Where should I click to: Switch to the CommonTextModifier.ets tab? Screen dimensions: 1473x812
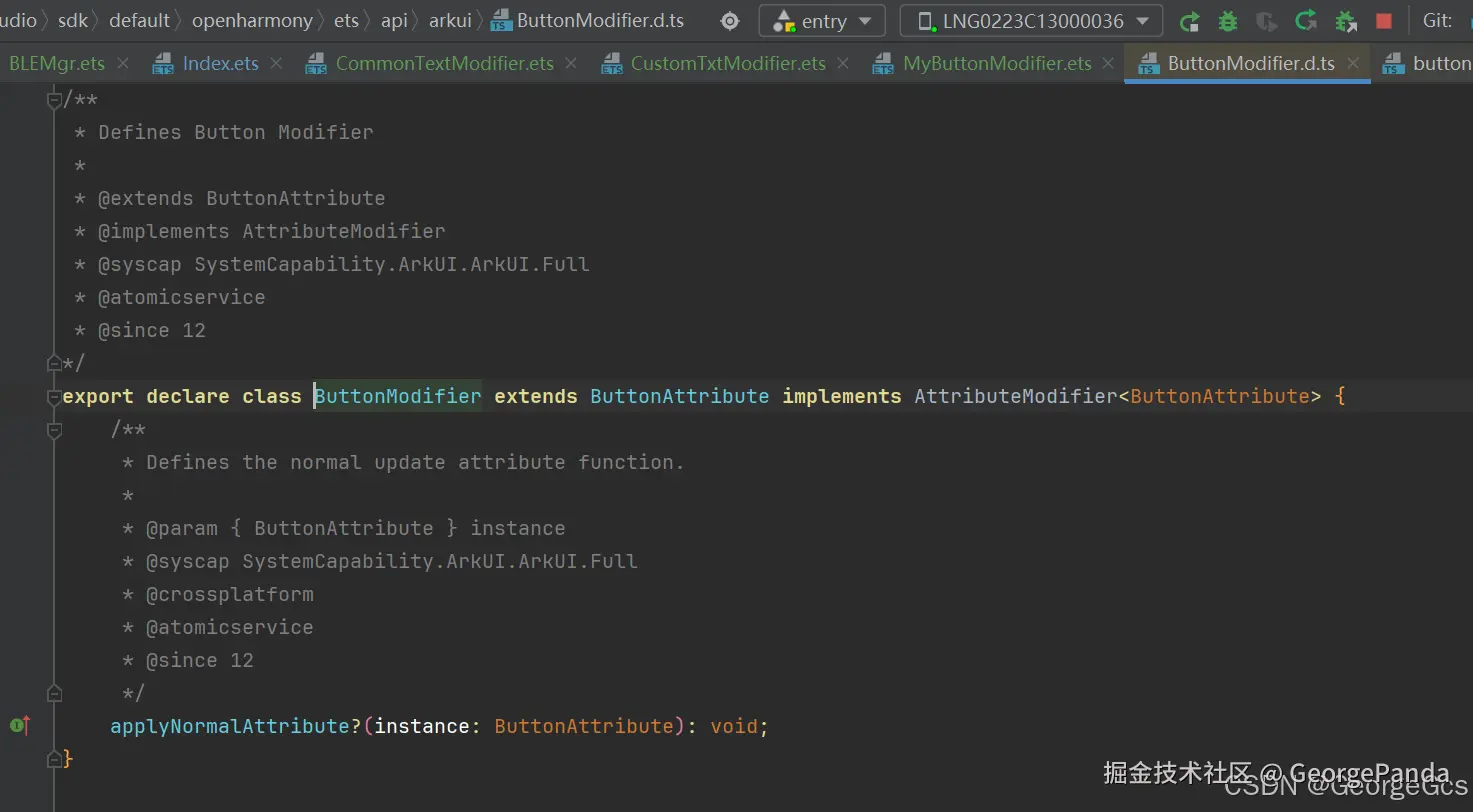coord(444,63)
